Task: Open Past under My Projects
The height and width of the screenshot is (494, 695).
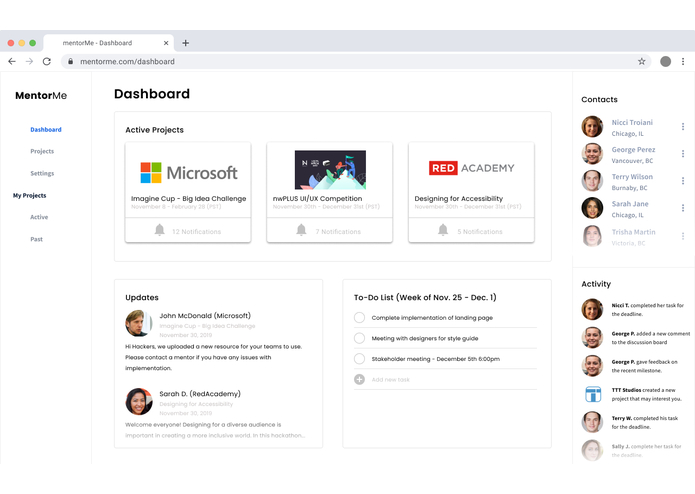Action: (36, 239)
